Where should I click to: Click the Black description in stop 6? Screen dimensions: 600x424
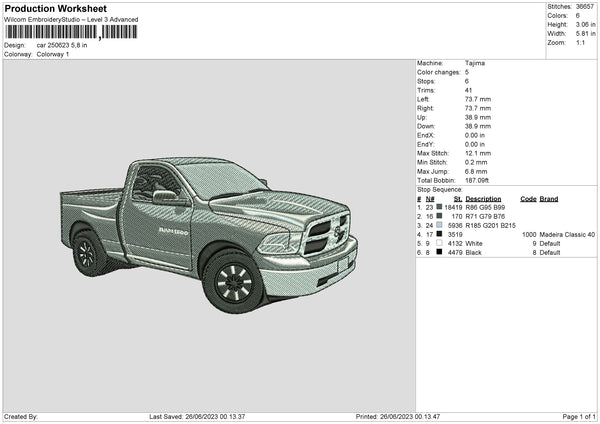473,253
